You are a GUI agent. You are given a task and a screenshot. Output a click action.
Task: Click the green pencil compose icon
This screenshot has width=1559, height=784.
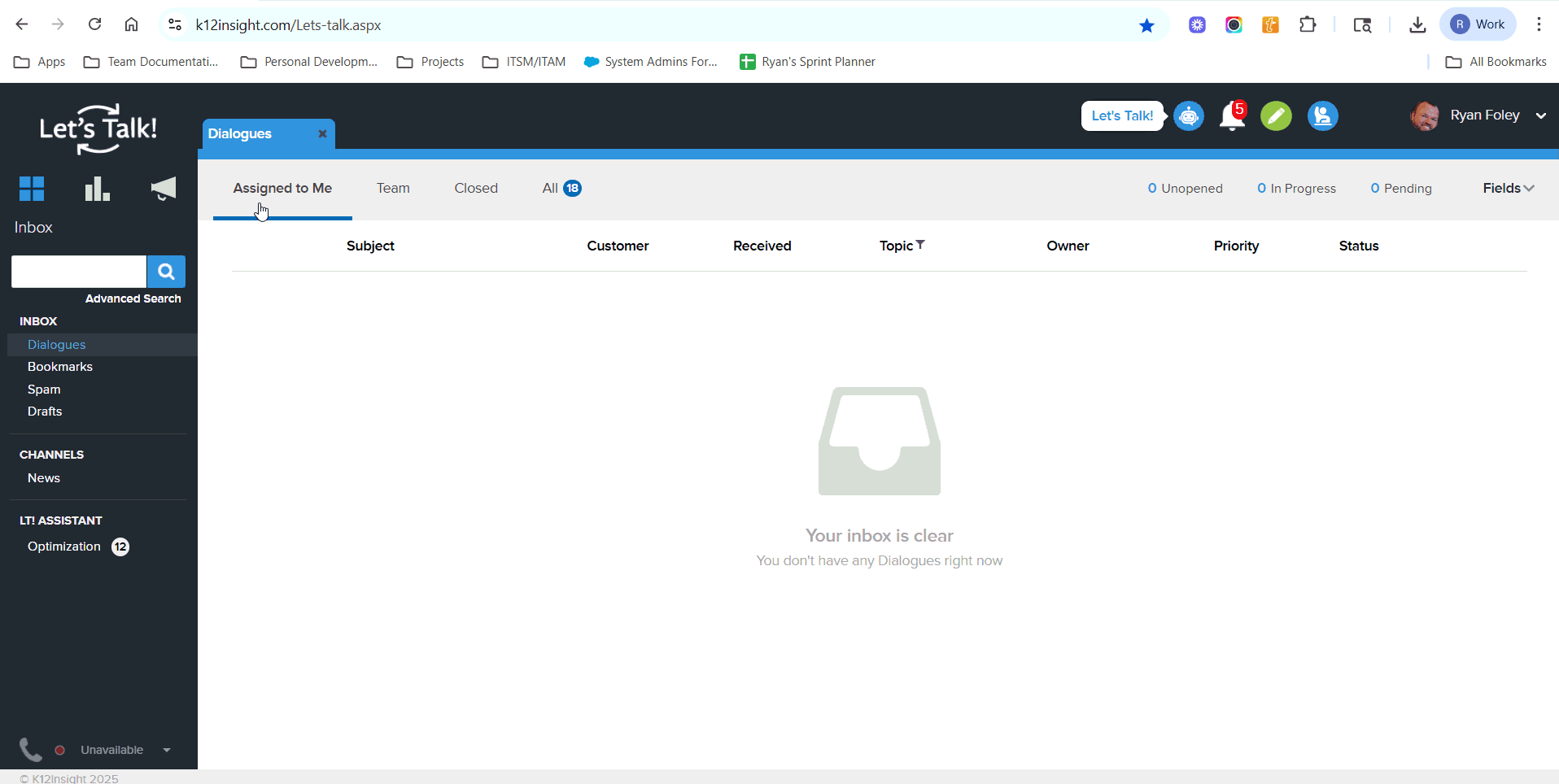(x=1276, y=116)
